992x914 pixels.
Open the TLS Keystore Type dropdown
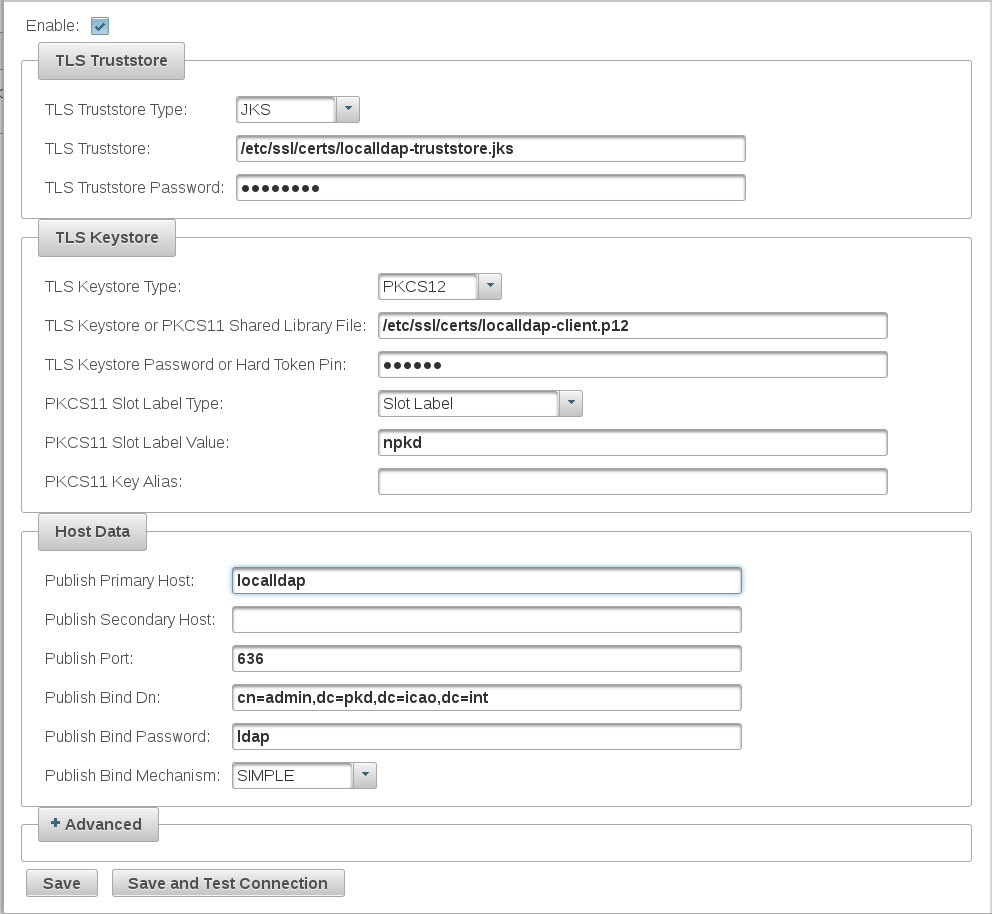click(489, 287)
